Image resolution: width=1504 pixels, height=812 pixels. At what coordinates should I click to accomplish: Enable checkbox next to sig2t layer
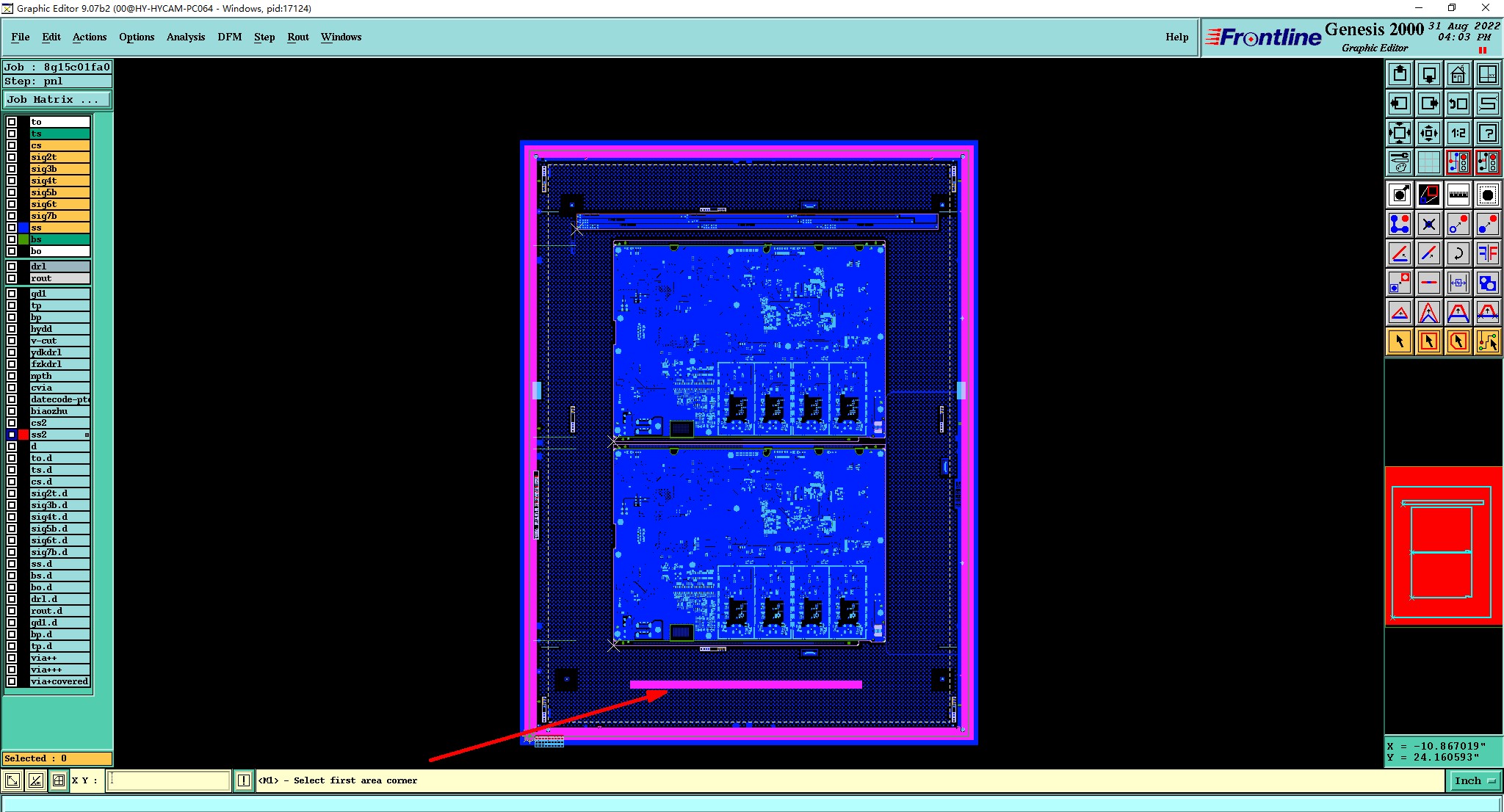pyautogui.click(x=12, y=157)
